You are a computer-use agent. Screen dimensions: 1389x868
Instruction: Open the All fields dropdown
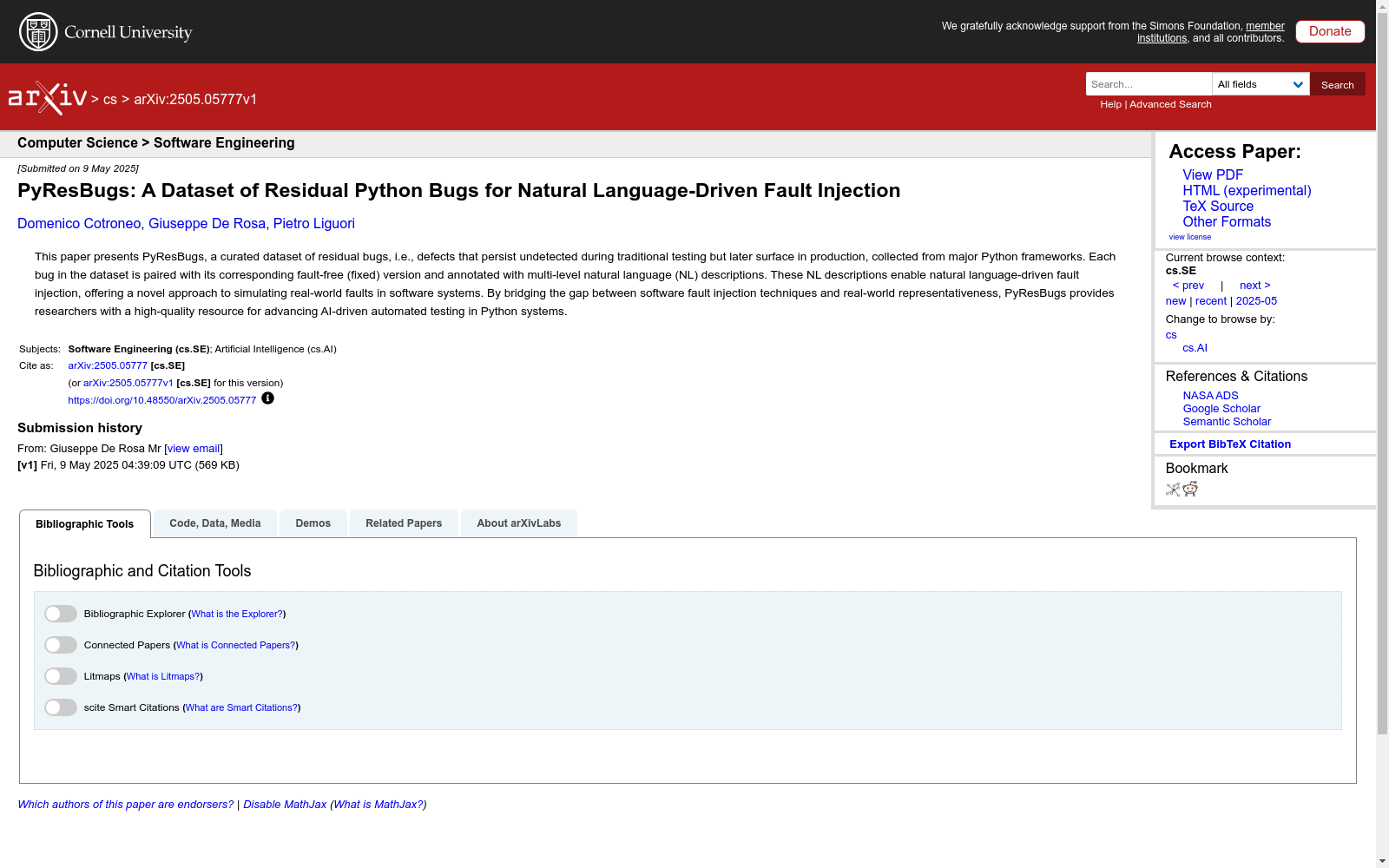tap(1261, 84)
